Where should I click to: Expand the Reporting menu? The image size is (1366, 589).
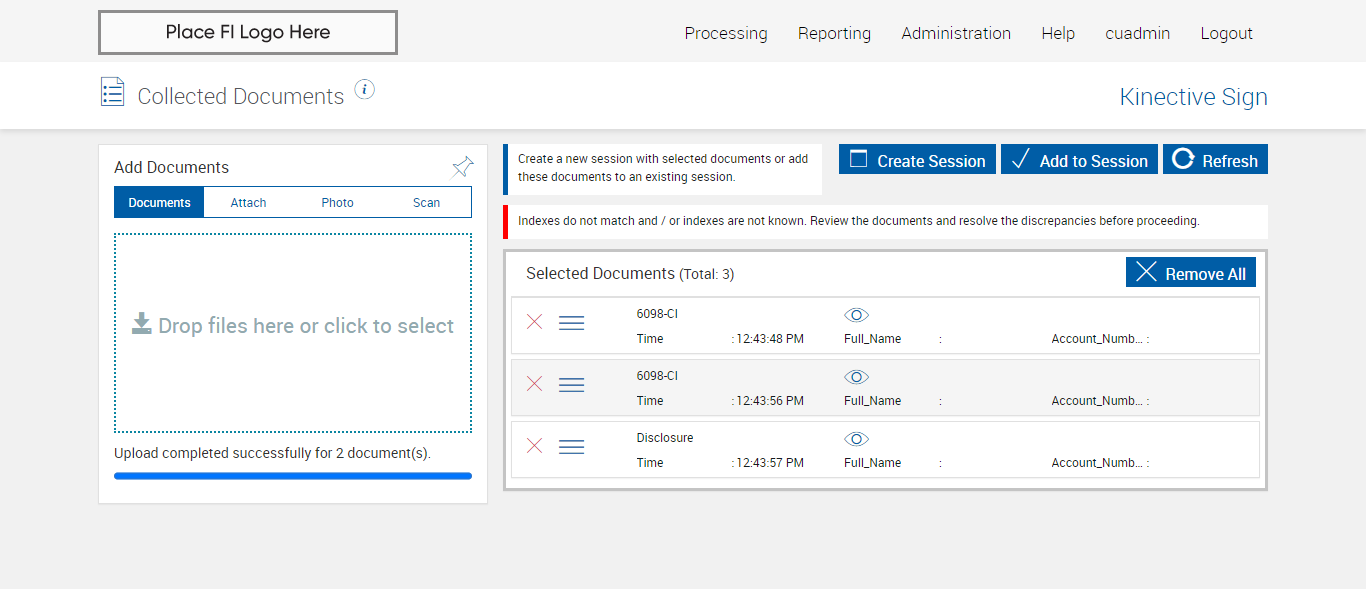coord(834,33)
